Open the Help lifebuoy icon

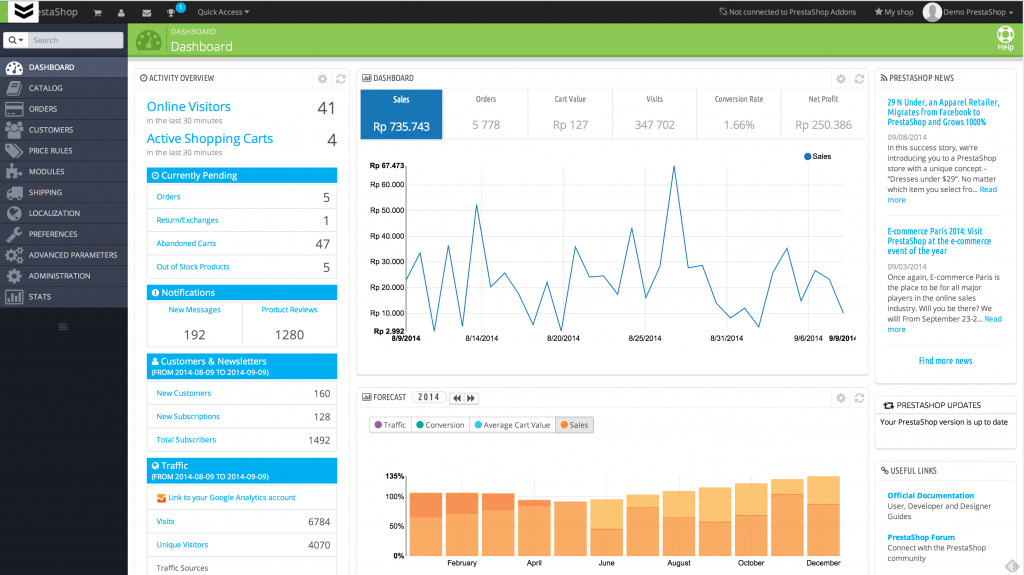1005,35
